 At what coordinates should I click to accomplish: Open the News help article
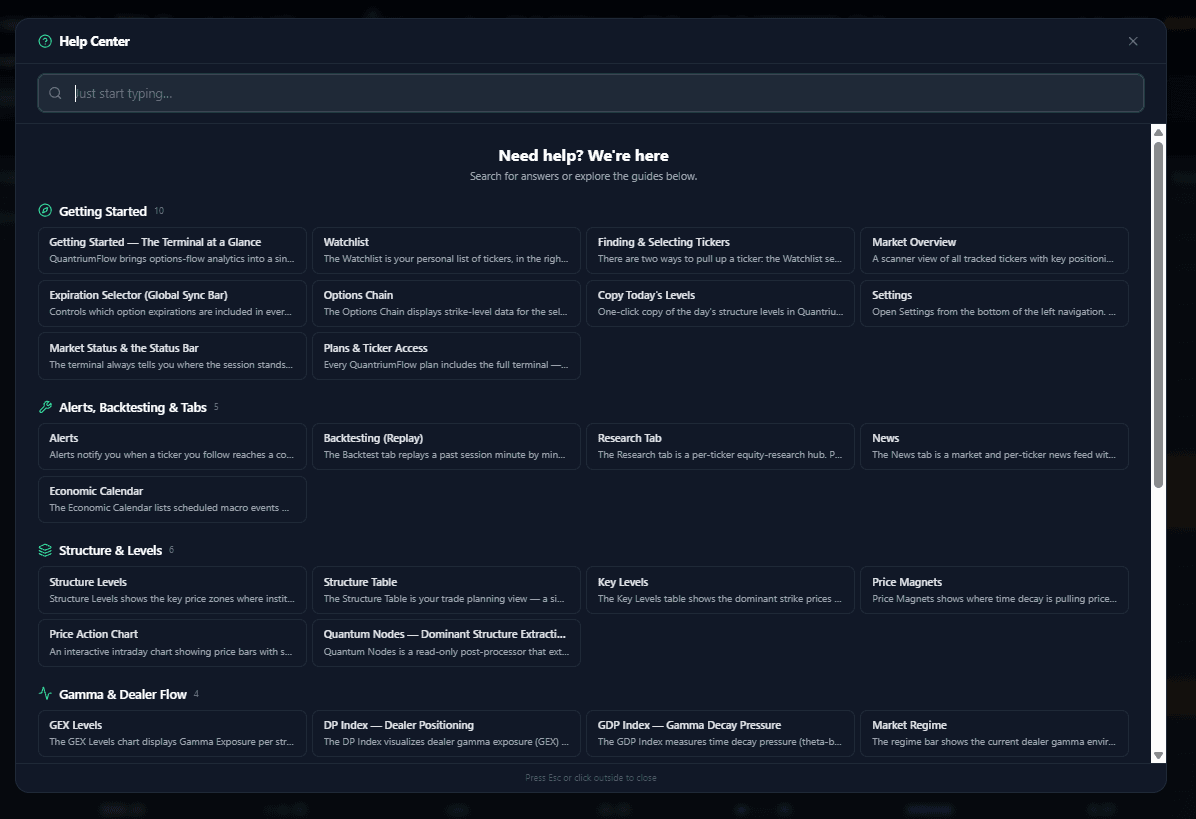tap(995, 446)
